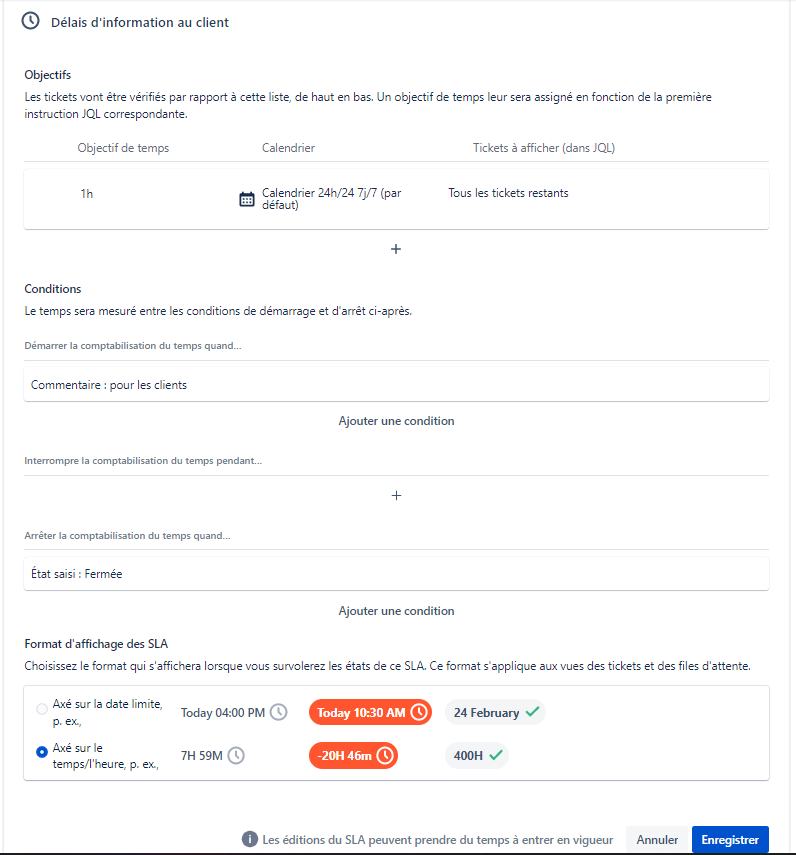Select the 'Axé sur le temps/l'heure' option
Screen dimensions: 796x855
coord(41,752)
